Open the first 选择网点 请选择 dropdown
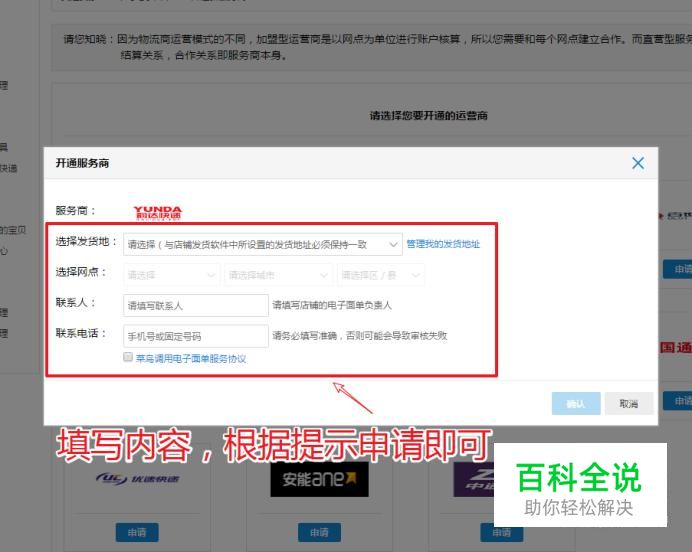The image size is (692, 552). pos(171,275)
